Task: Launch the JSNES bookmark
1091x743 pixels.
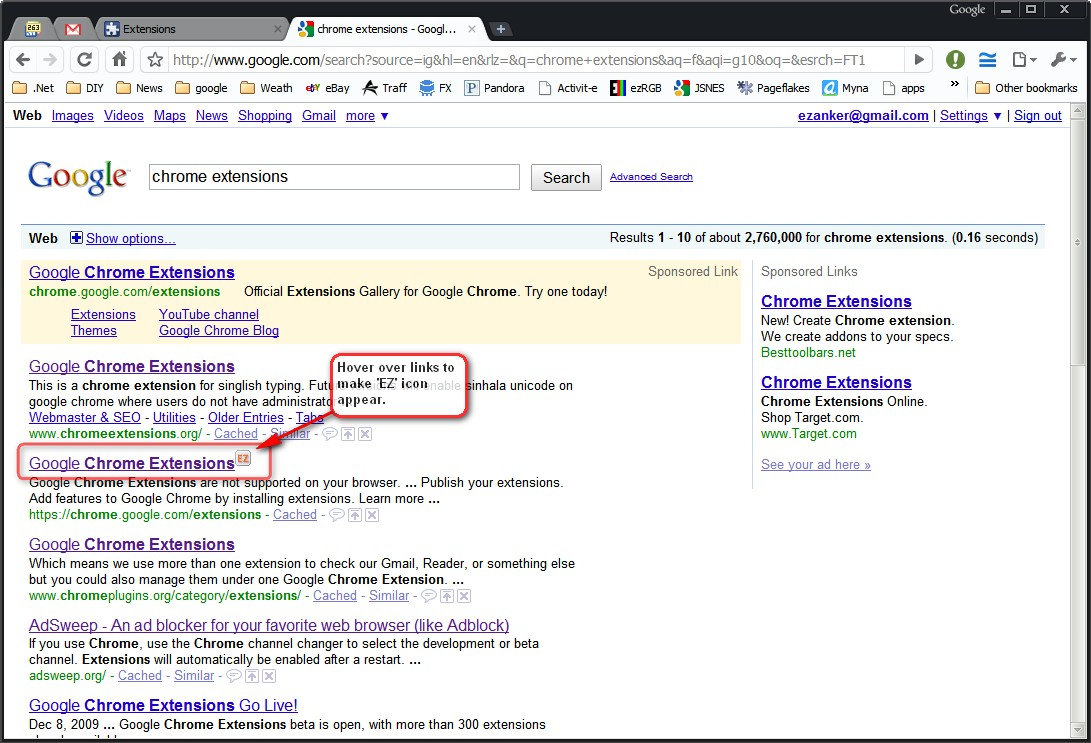Action: (x=699, y=88)
